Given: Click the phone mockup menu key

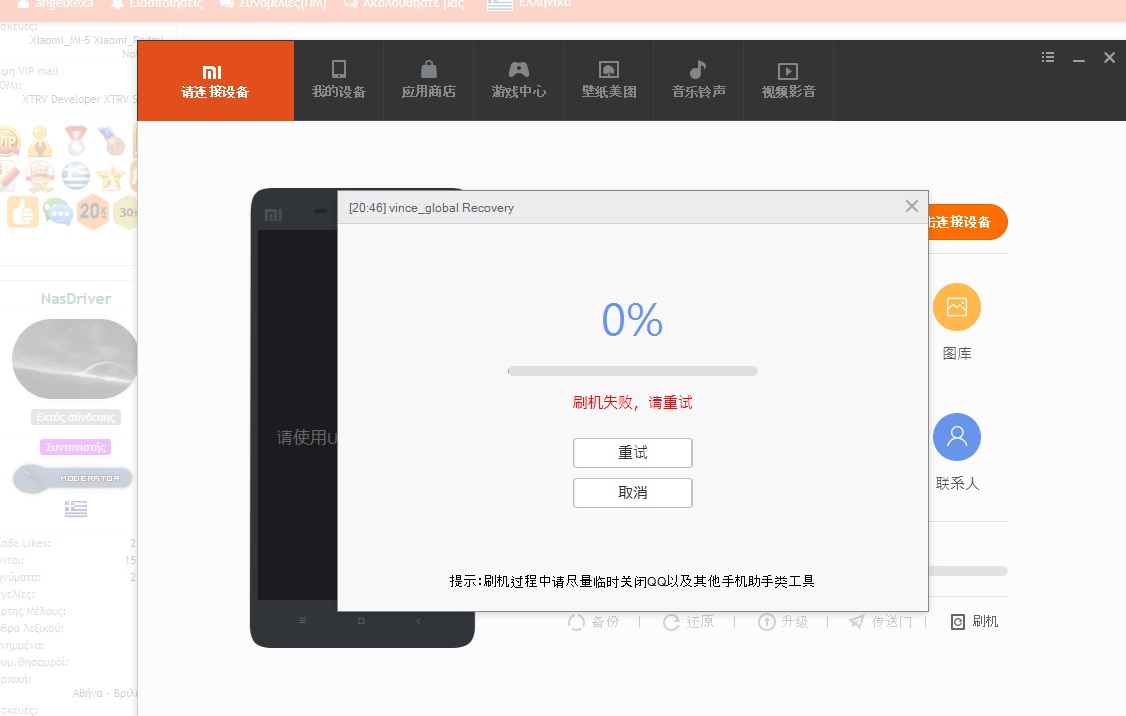Looking at the screenshot, I should tap(303, 620).
